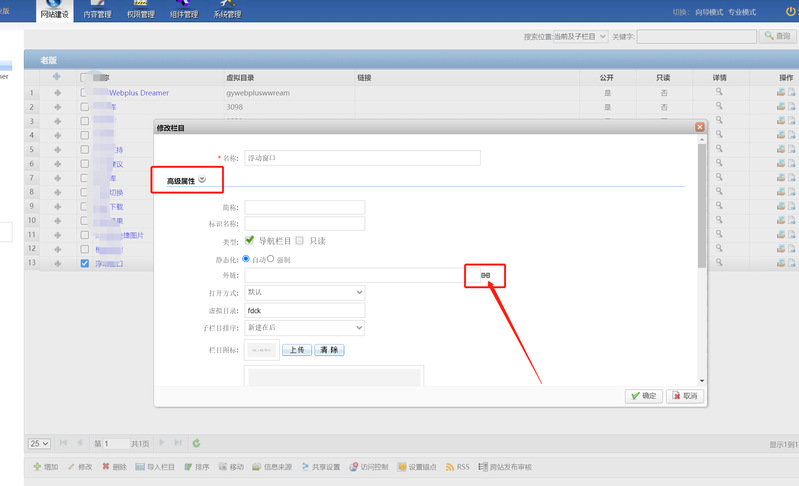Collapse the 高级属性 section expander
799x486 pixels.
coord(202,180)
